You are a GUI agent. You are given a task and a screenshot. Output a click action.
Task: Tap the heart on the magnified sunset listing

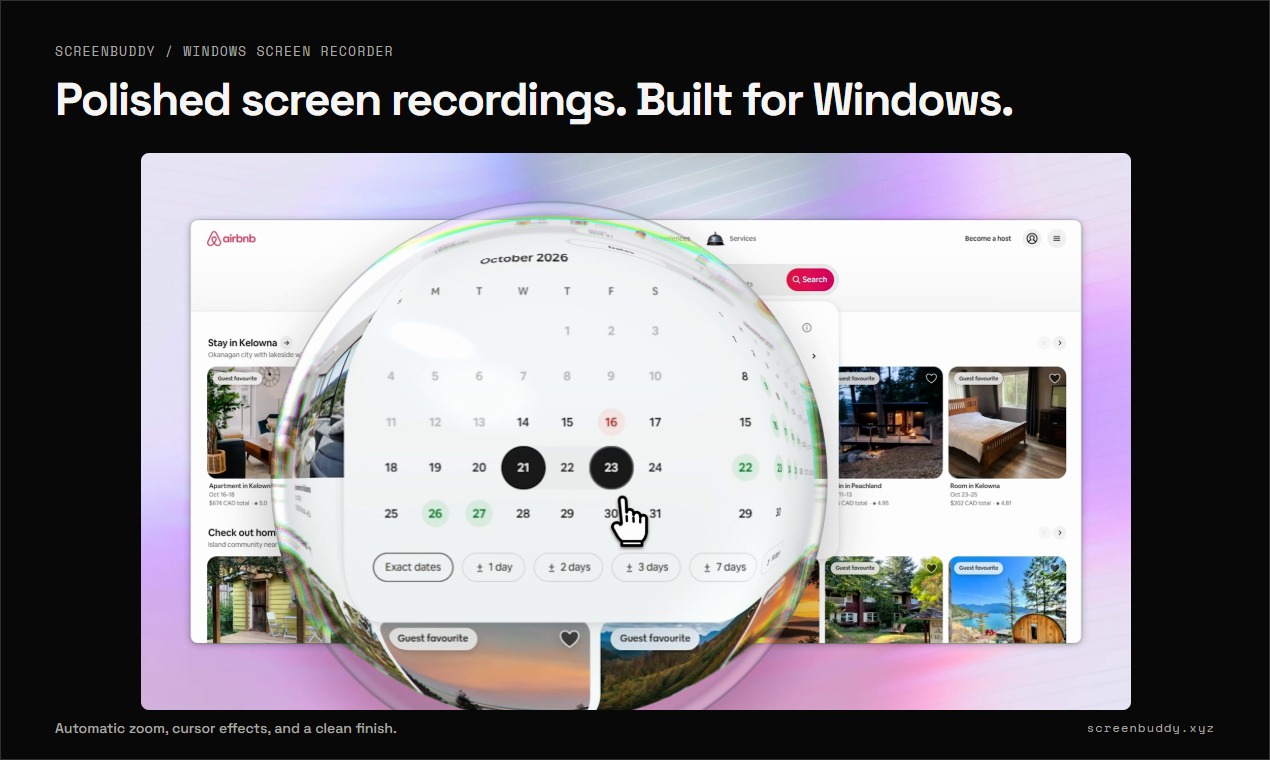click(x=569, y=638)
